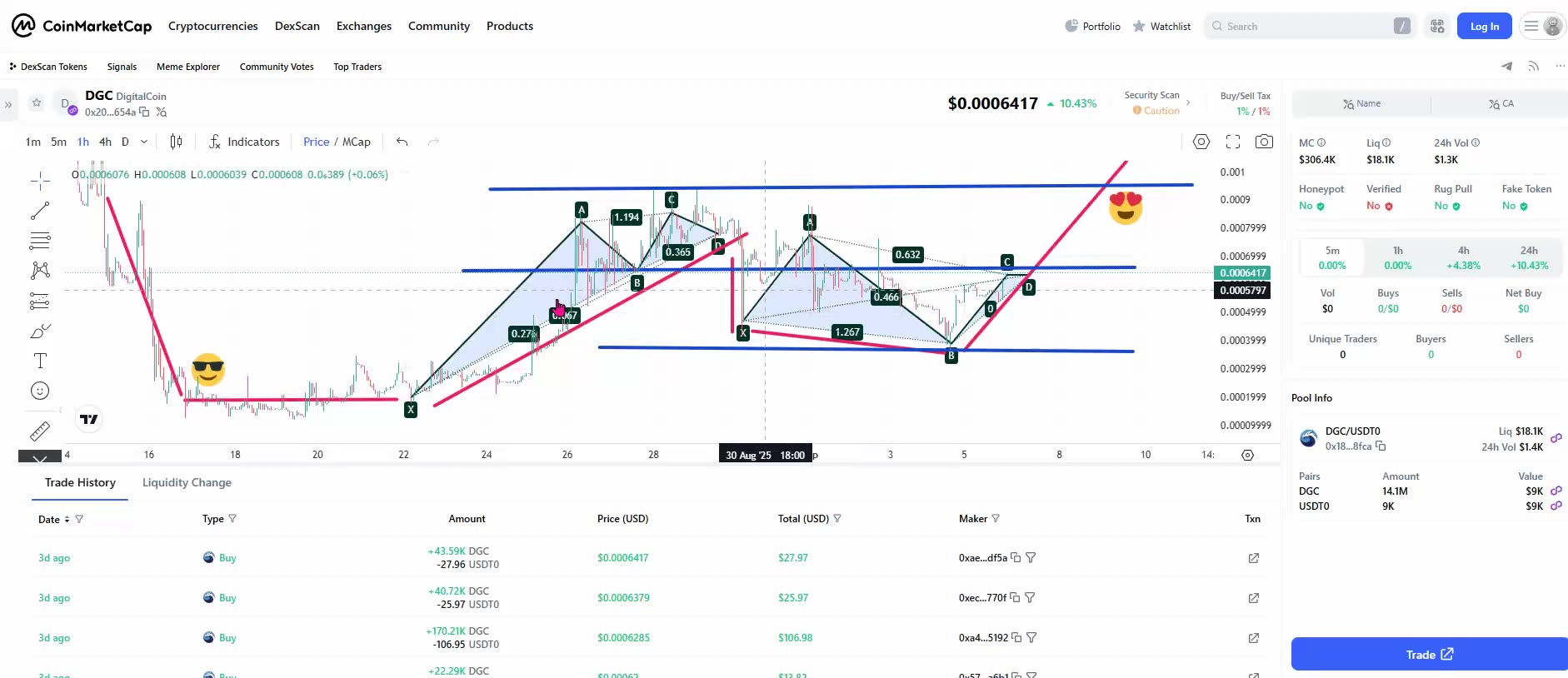Image resolution: width=1568 pixels, height=678 pixels.
Task: Switch chart to Price view
Action: (x=316, y=142)
